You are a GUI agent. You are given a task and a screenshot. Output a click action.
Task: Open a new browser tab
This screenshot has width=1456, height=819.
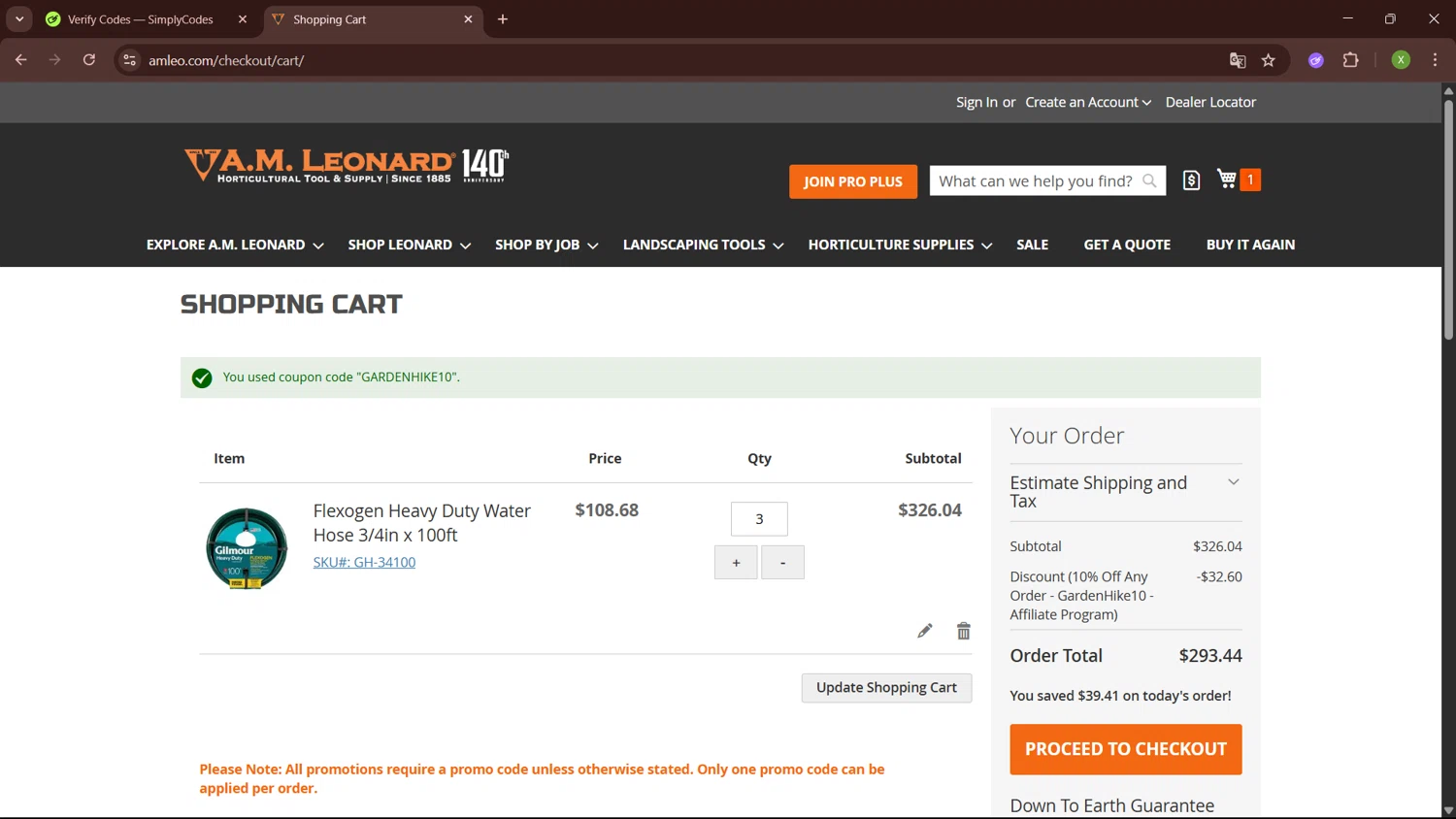[x=503, y=19]
